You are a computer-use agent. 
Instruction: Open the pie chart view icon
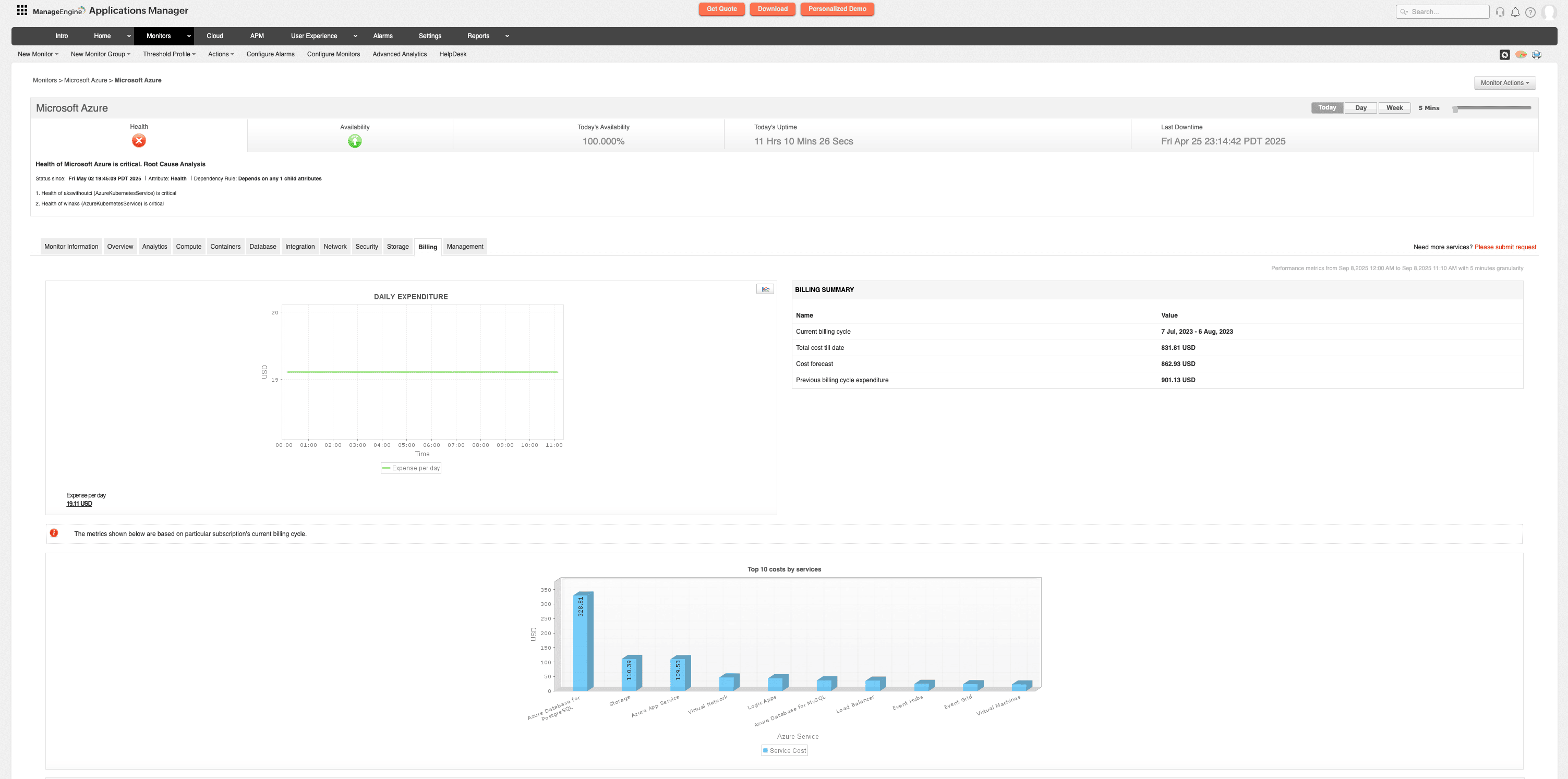click(1520, 54)
